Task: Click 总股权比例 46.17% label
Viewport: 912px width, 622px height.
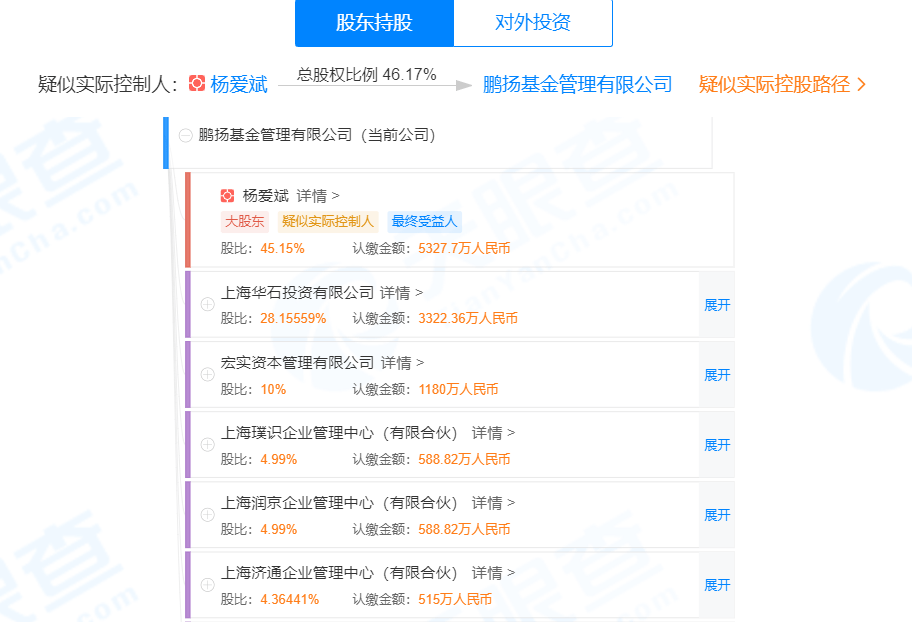Action: [366, 74]
